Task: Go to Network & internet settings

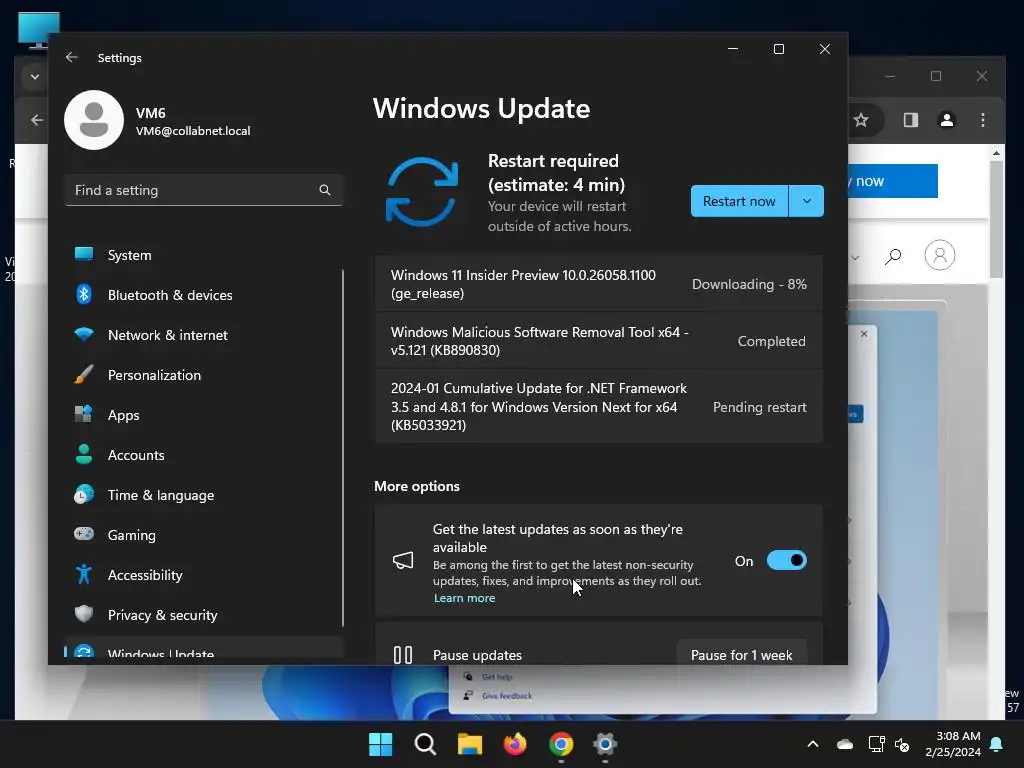Action: [202, 335]
